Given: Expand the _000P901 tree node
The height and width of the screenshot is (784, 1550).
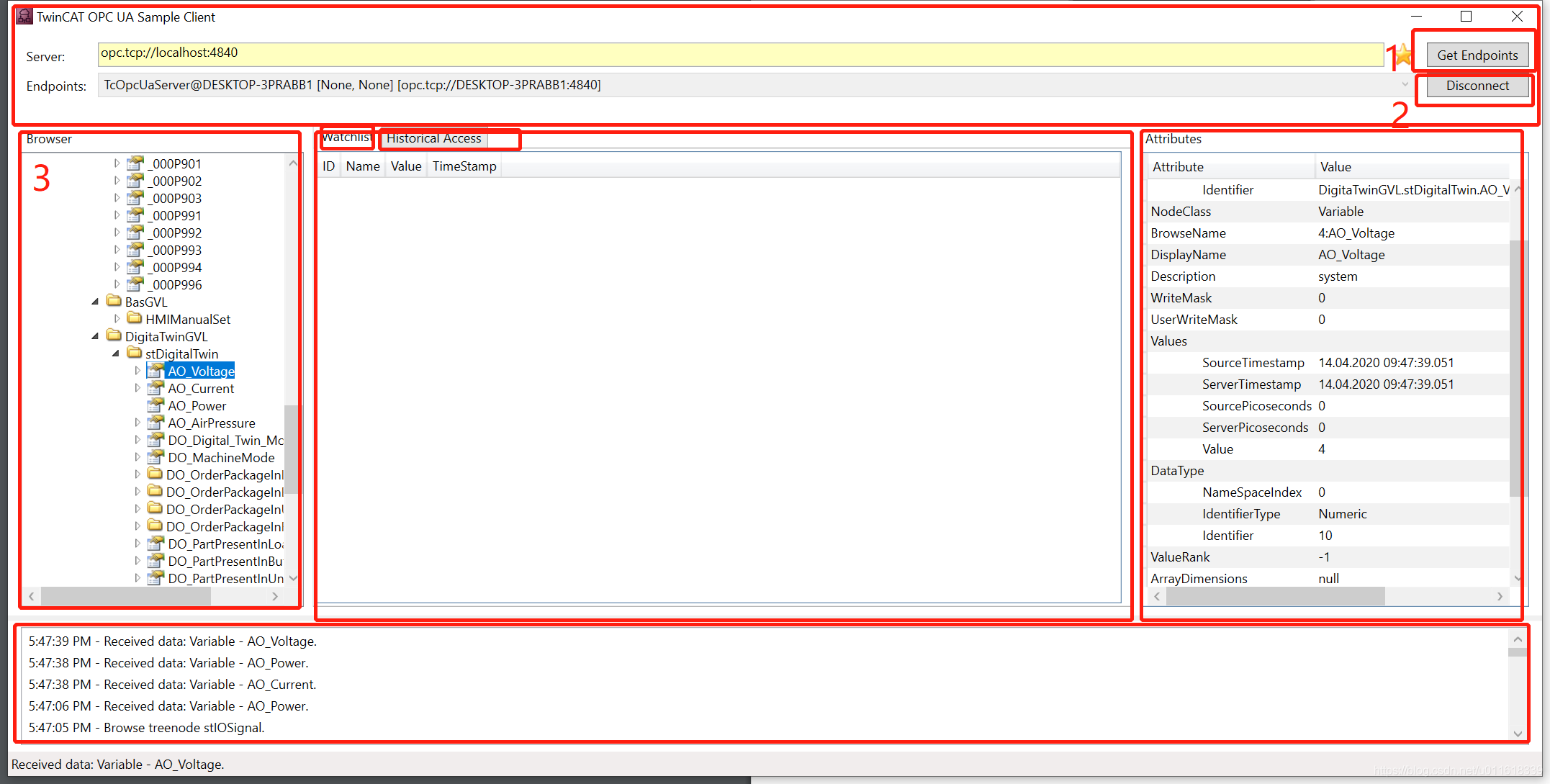Looking at the screenshot, I should tap(117, 163).
